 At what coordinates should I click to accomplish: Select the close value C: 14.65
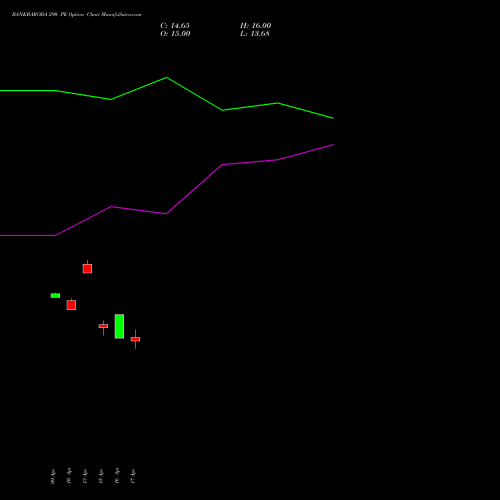click(x=175, y=26)
